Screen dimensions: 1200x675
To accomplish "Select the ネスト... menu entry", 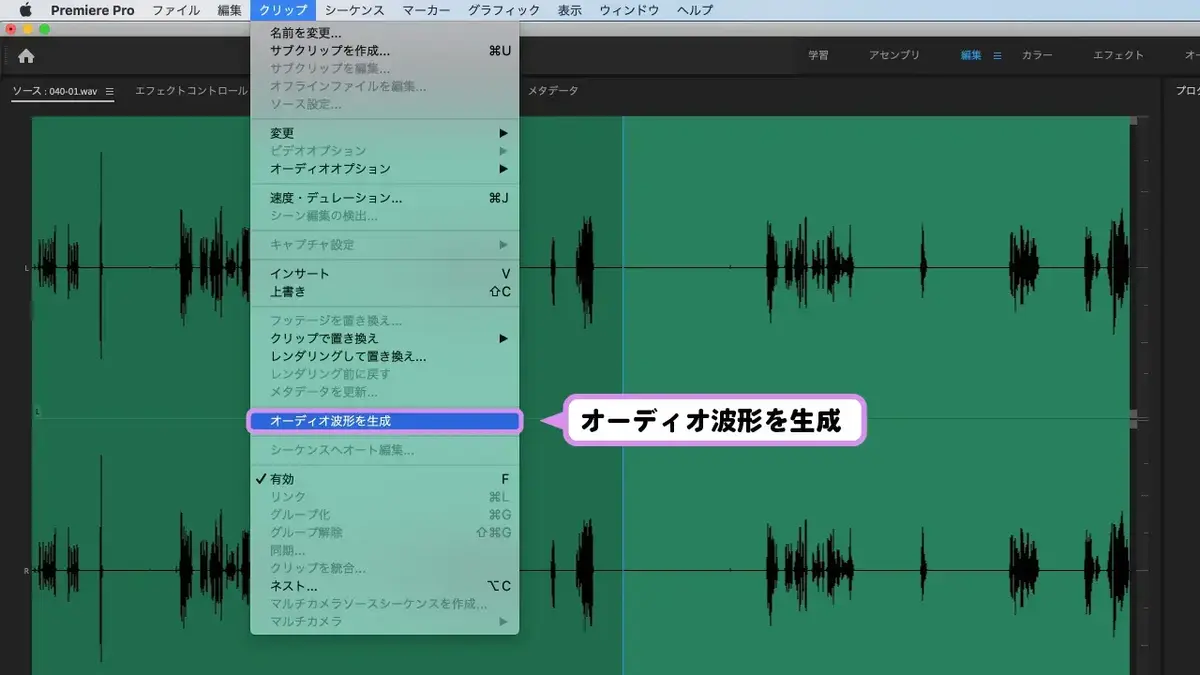I will pyautogui.click(x=385, y=586).
